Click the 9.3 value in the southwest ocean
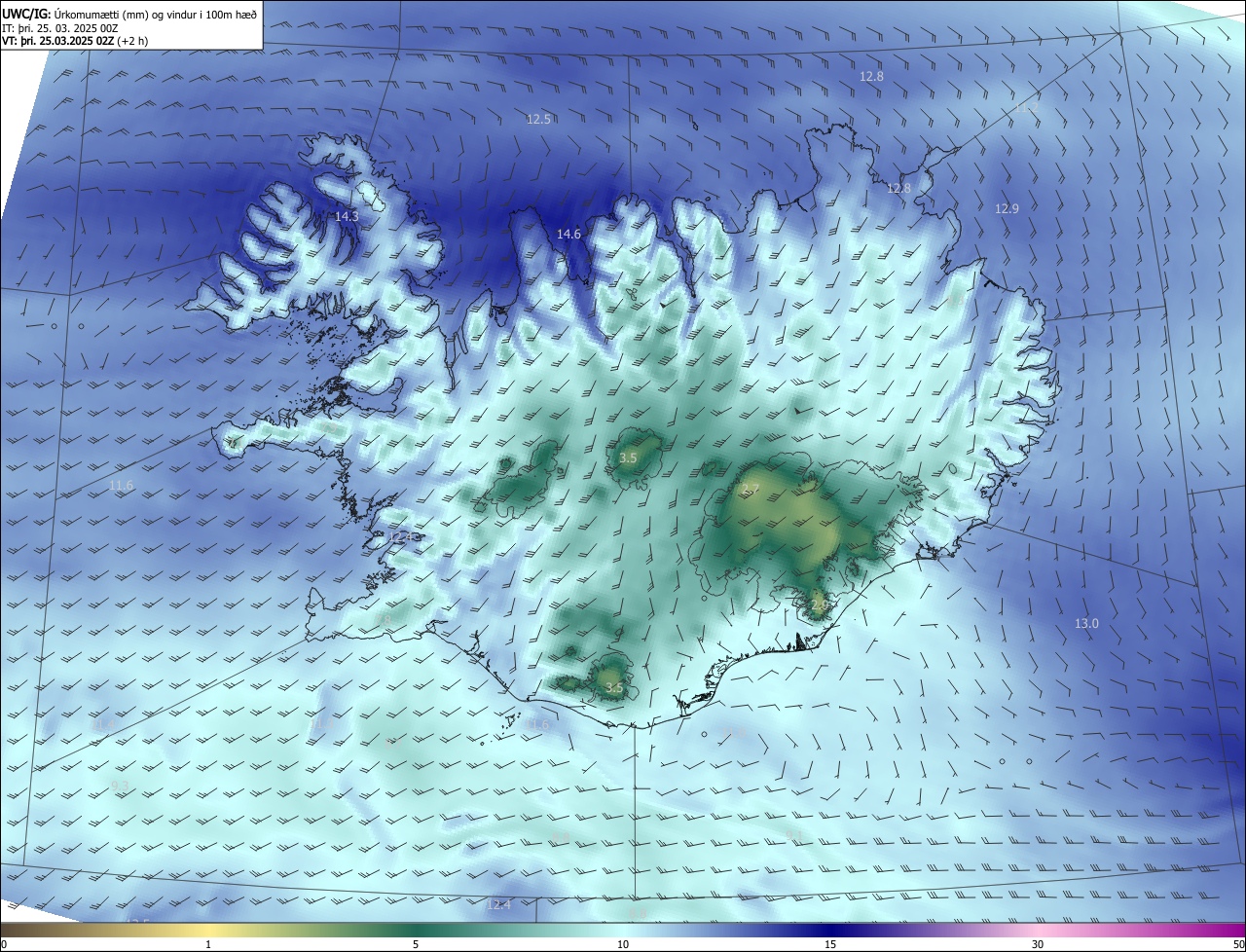 [x=120, y=785]
